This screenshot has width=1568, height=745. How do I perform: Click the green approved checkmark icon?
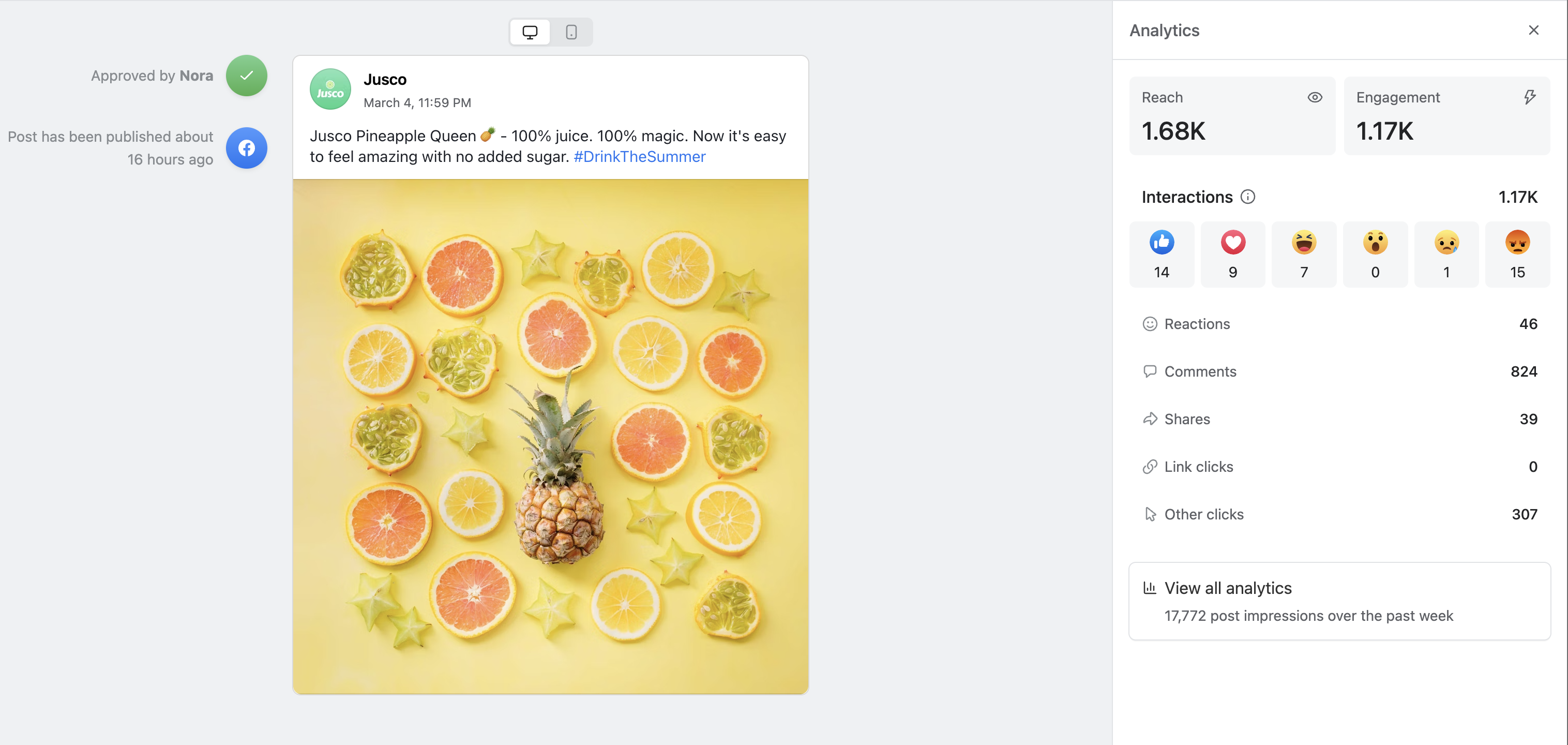click(247, 76)
